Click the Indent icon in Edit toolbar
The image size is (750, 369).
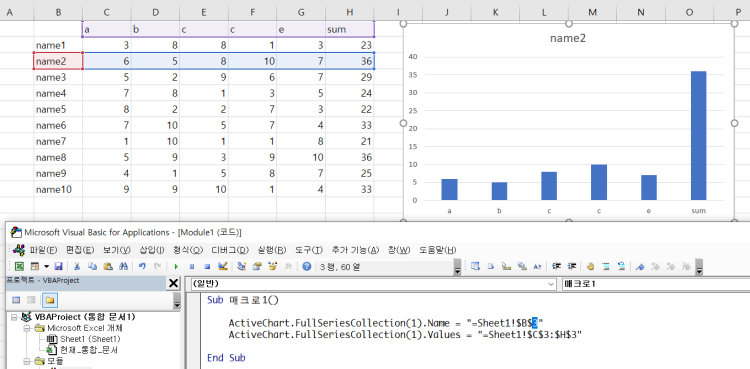coord(556,266)
